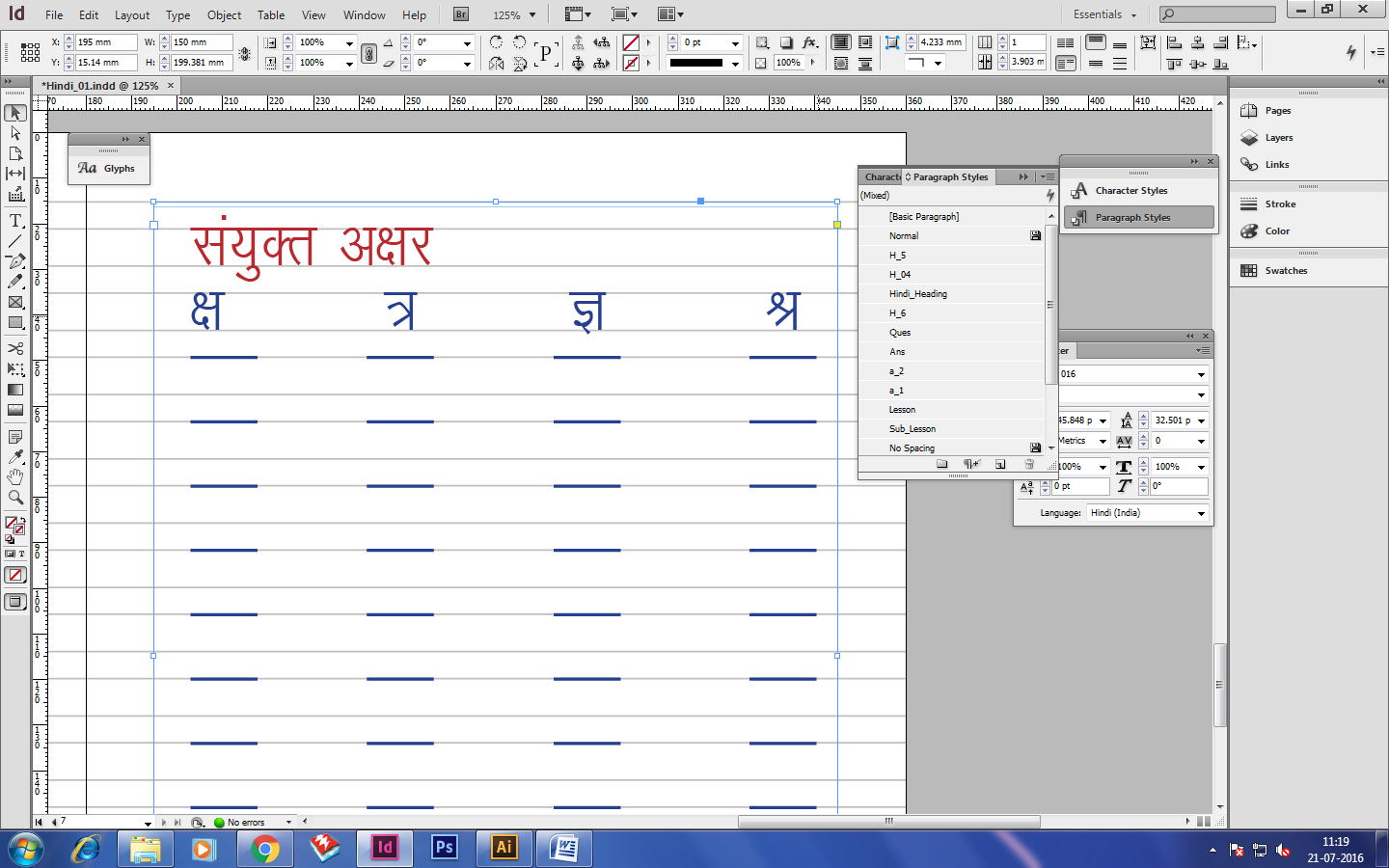Select the Hand tool
The height and width of the screenshot is (868, 1389).
[15, 477]
